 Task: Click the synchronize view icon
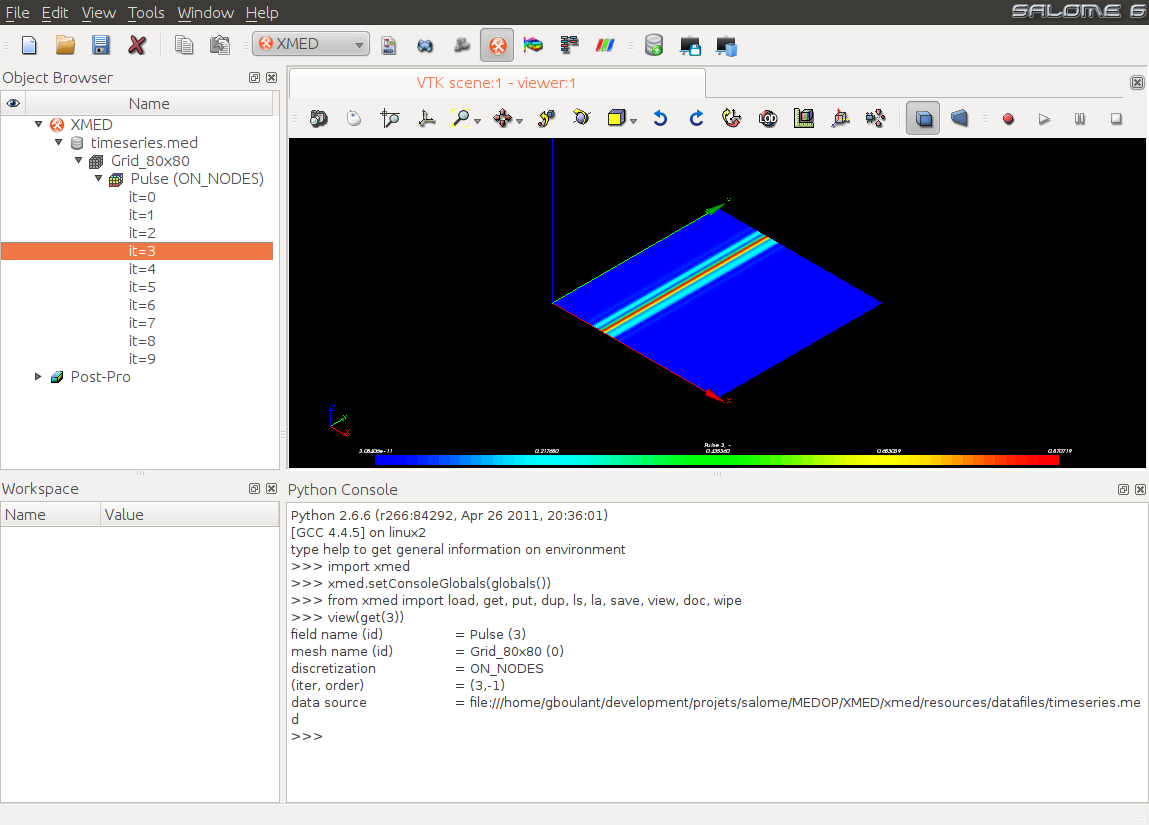tap(876, 118)
